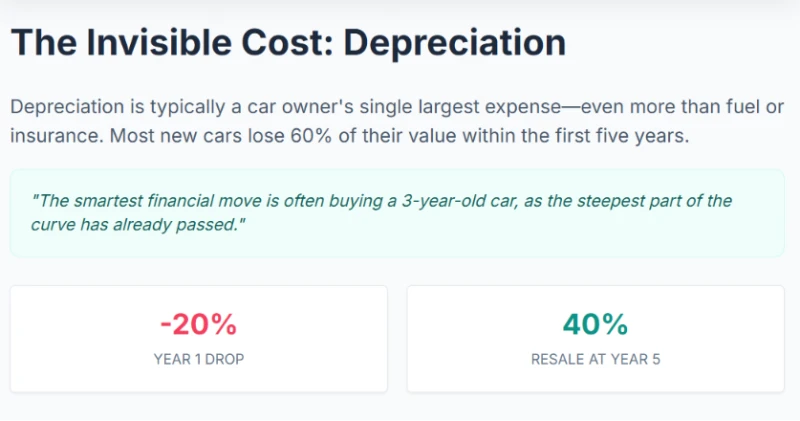
Task: Click the word "insurance" in the paragraph
Action: 56,136
